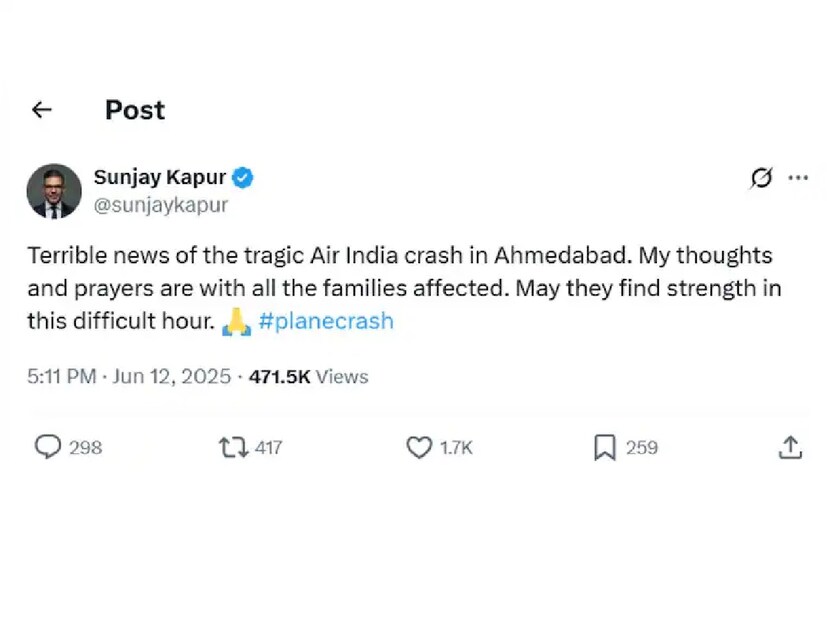Screen dimensions: 827x620
Task: Click the Grok slashed-circle icon
Action: (761, 178)
